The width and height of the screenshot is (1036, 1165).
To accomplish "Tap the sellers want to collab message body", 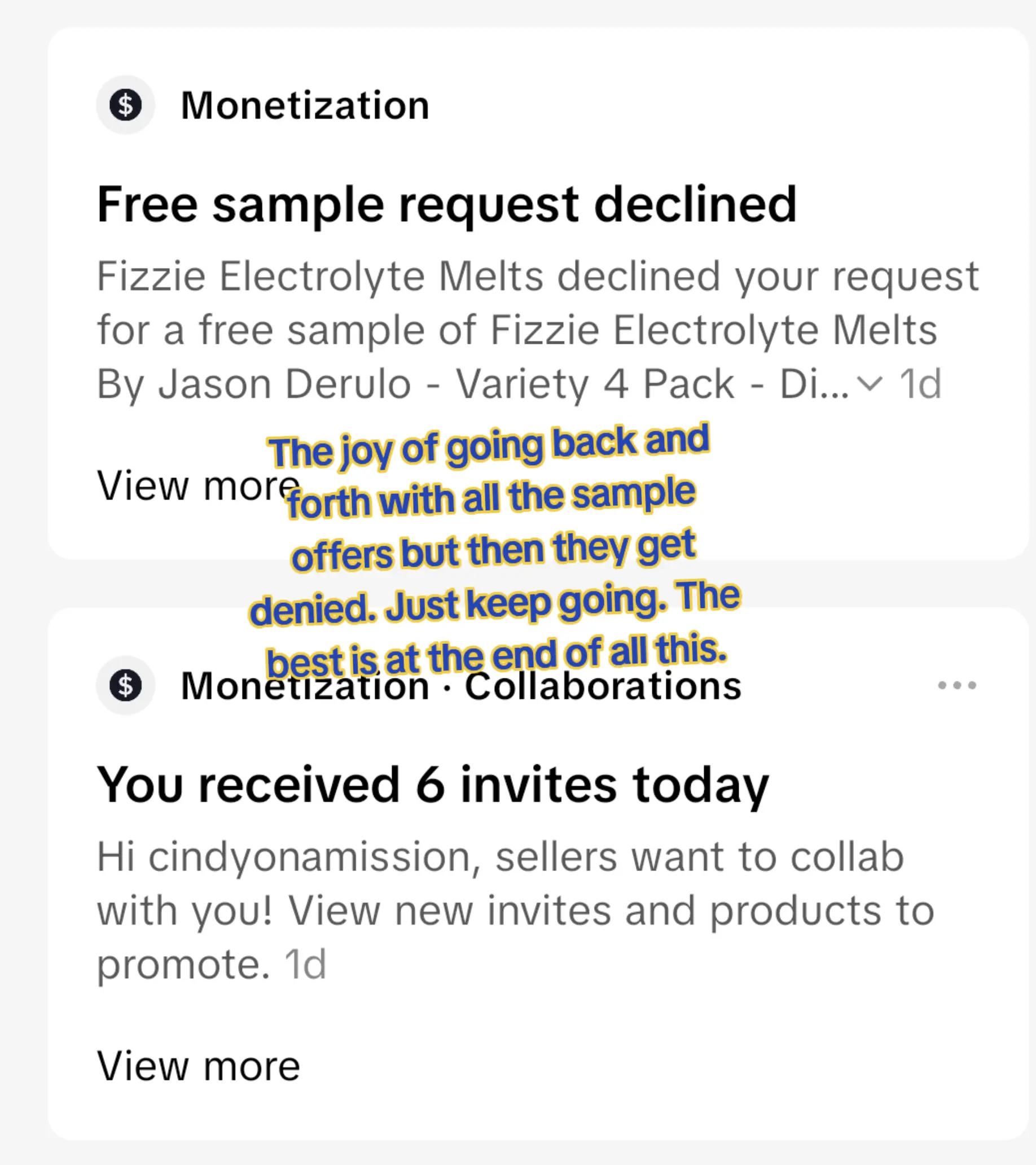I will 516,910.
